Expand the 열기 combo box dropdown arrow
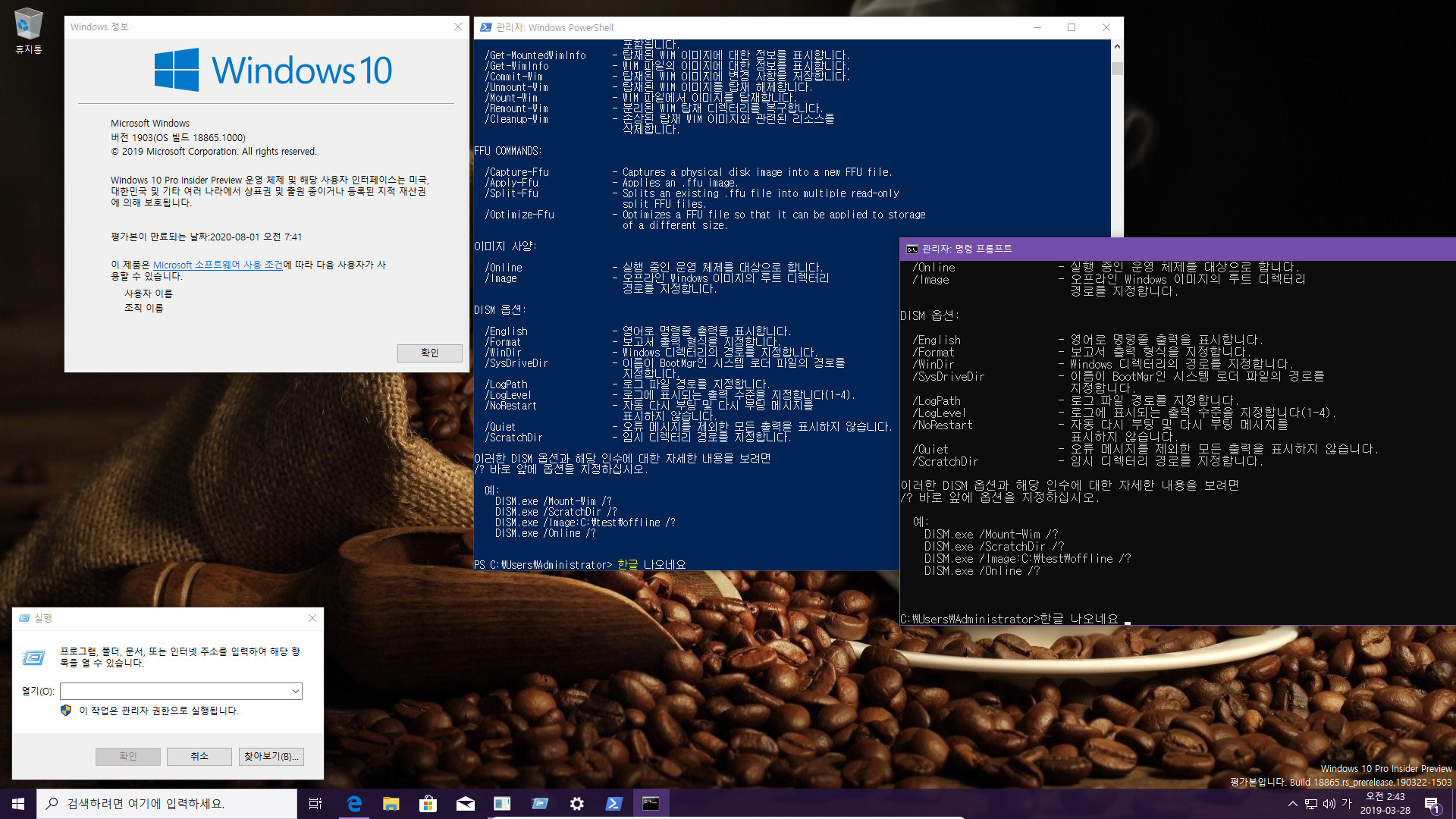Image resolution: width=1456 pixels, height=819 pixels. (296, 691)
